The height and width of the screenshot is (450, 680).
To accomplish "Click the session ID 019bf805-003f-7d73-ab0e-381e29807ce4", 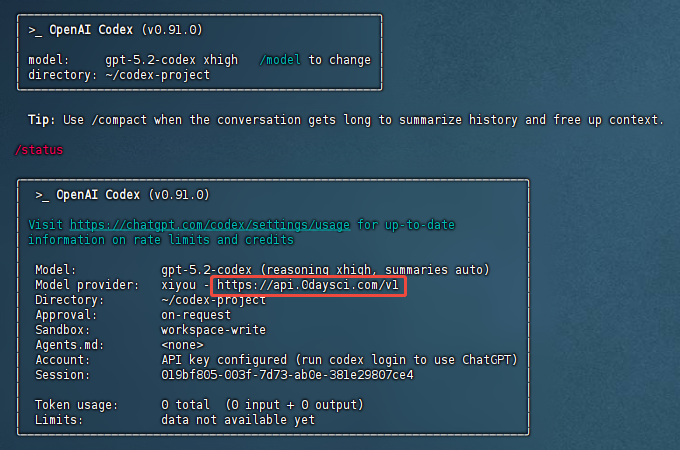I will 287,375.
